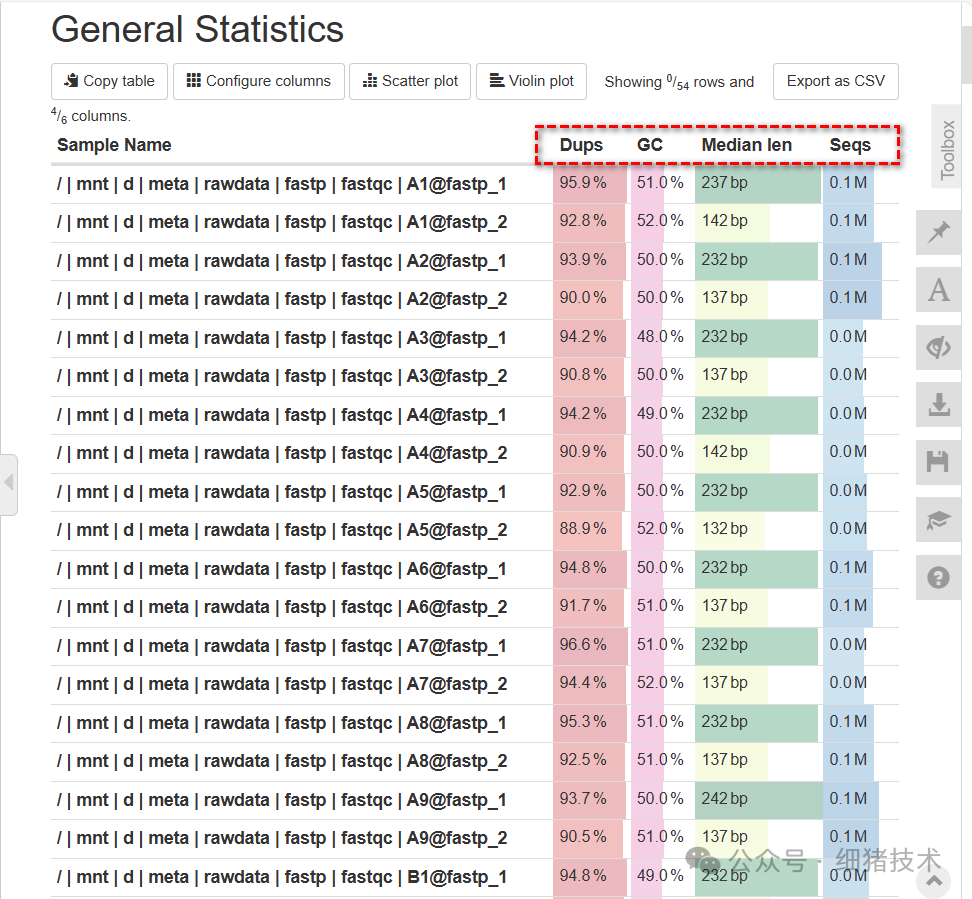Open the rename samples 'A' icon

938,290
